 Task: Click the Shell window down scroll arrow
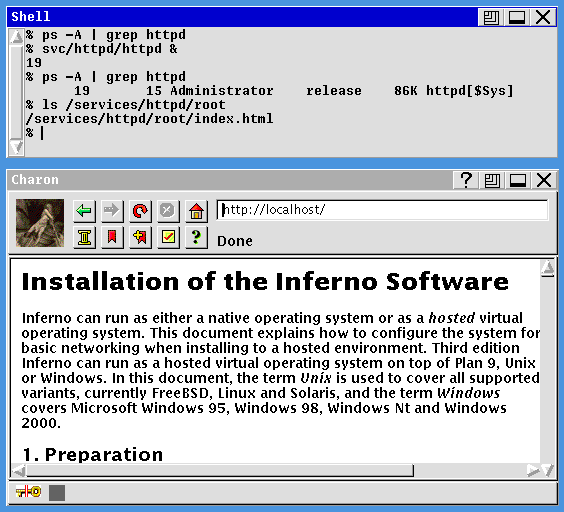pyautogui.click(x=16, y=148)
